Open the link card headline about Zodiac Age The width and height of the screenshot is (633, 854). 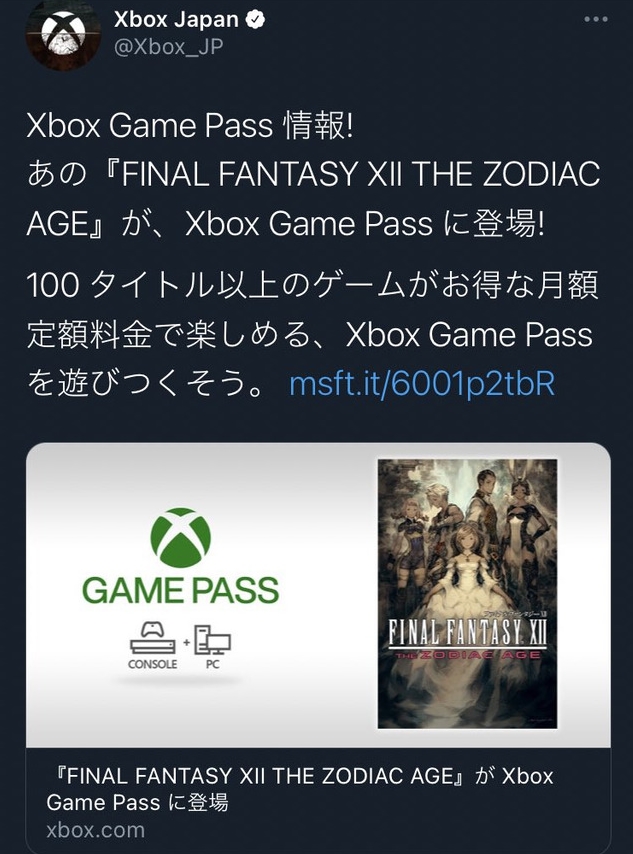(301, 789)
